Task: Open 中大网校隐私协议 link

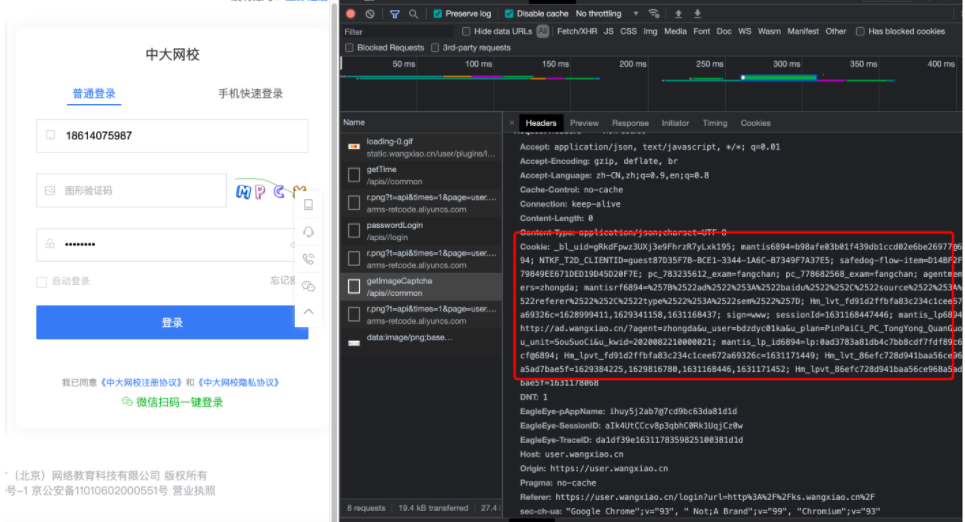Action: 239,382
